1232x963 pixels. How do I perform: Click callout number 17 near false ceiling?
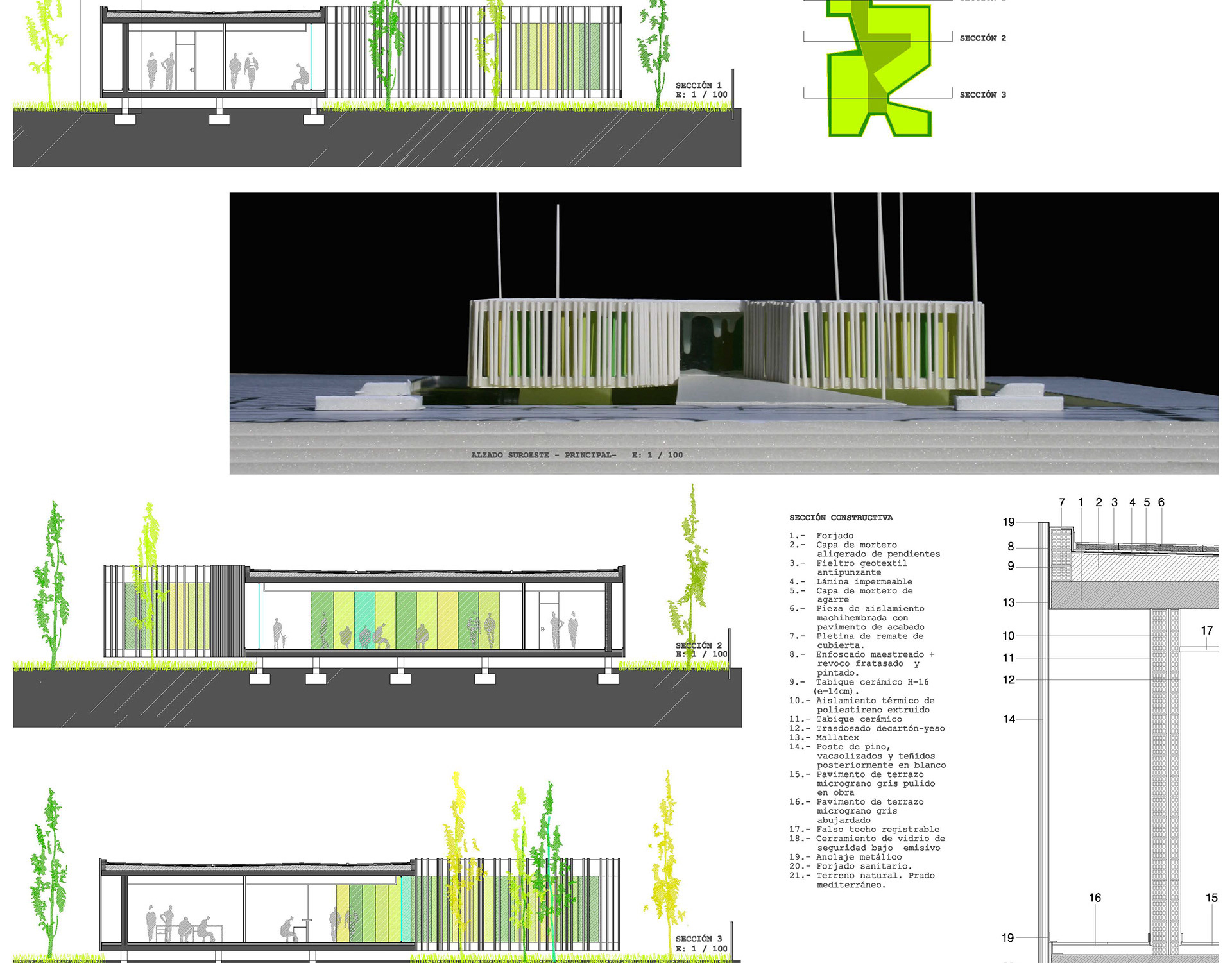(x=1207, y=631)
